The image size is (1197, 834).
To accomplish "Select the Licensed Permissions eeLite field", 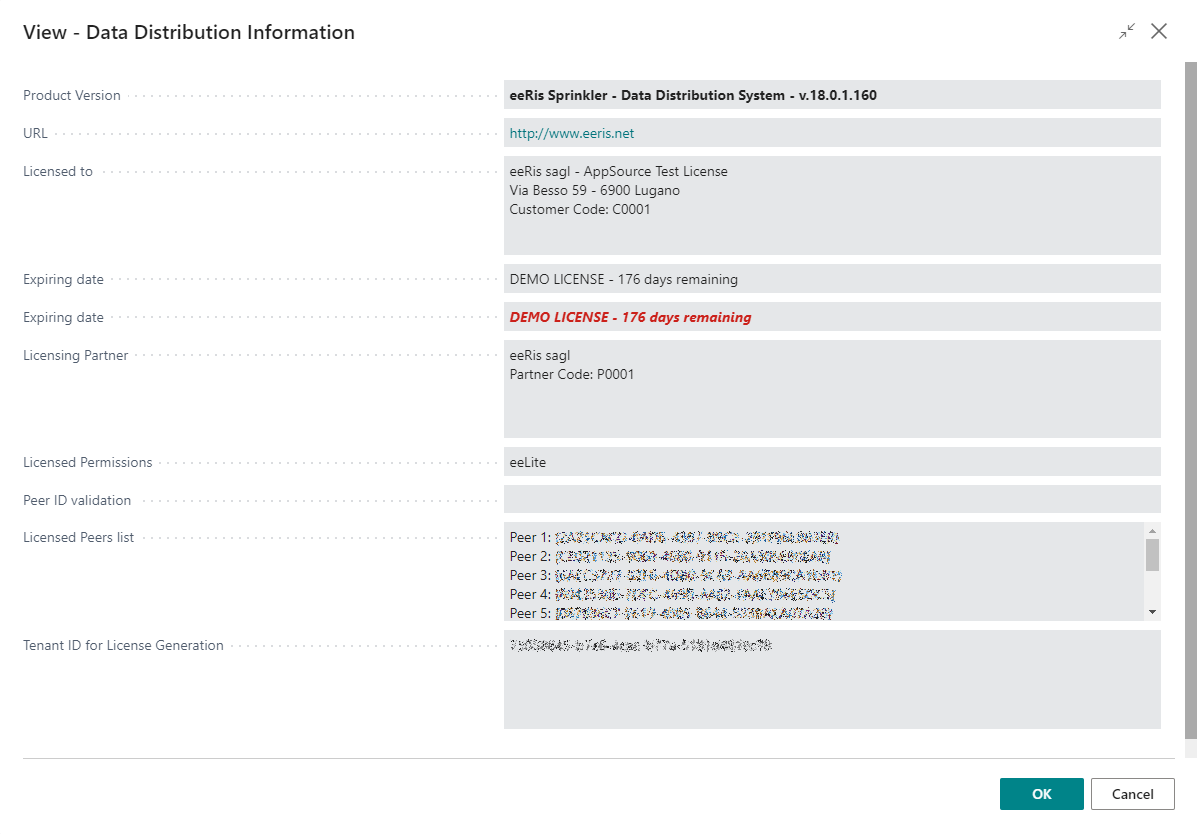I will click(x=830, y=462).
